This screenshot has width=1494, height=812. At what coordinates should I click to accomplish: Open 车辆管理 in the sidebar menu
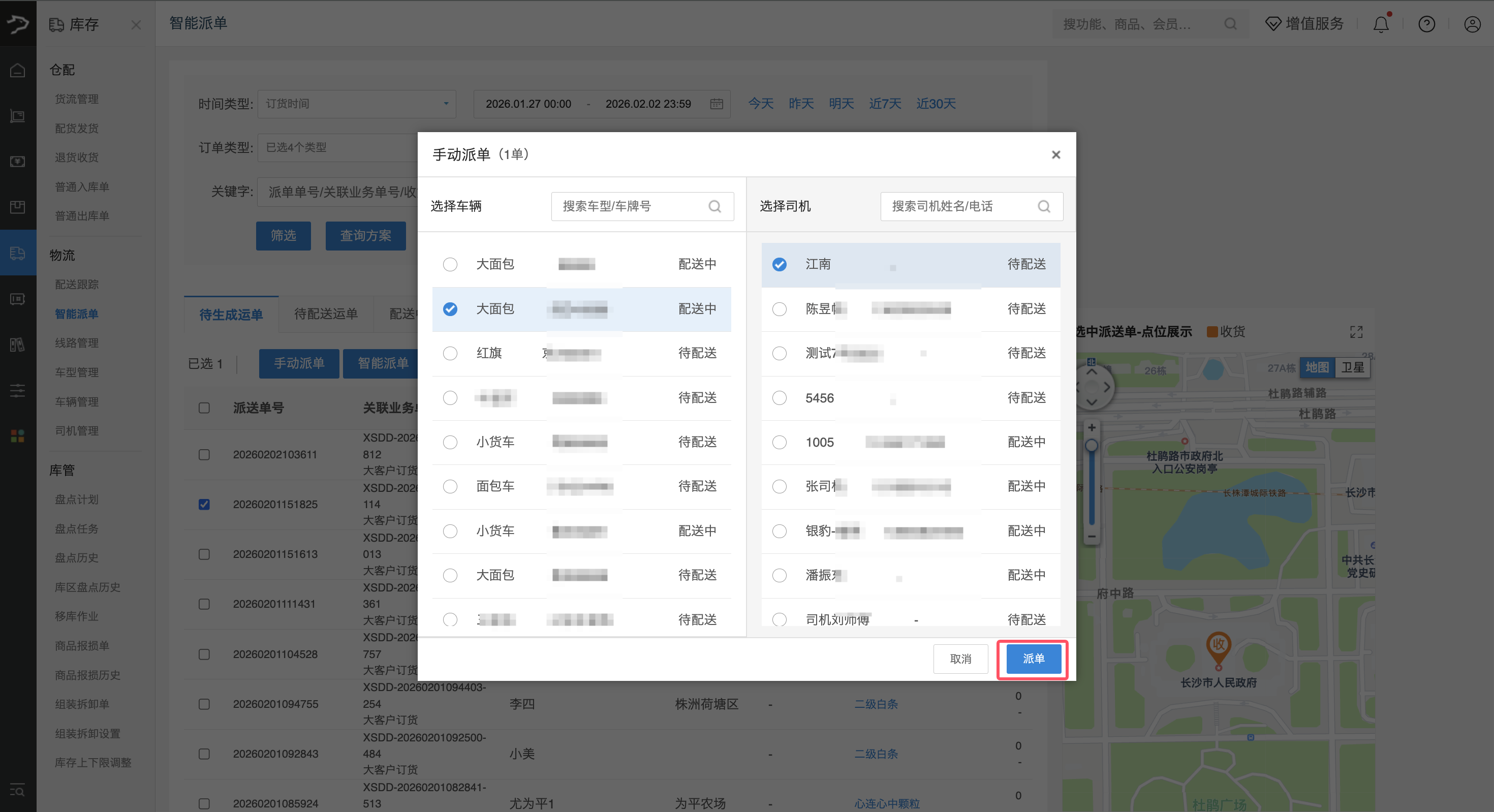77,401
